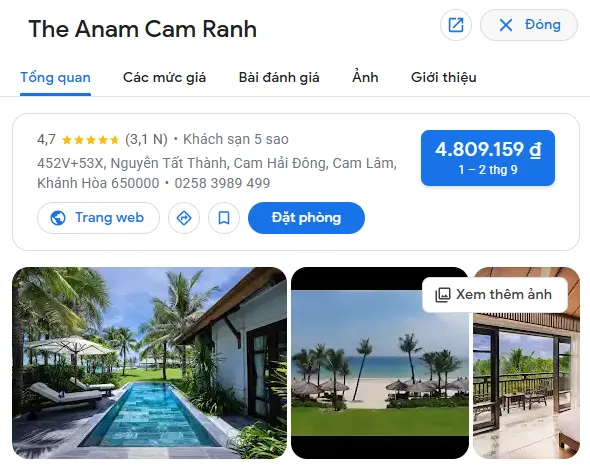
Task: Click the star rating icons
Action: [90, 140]
